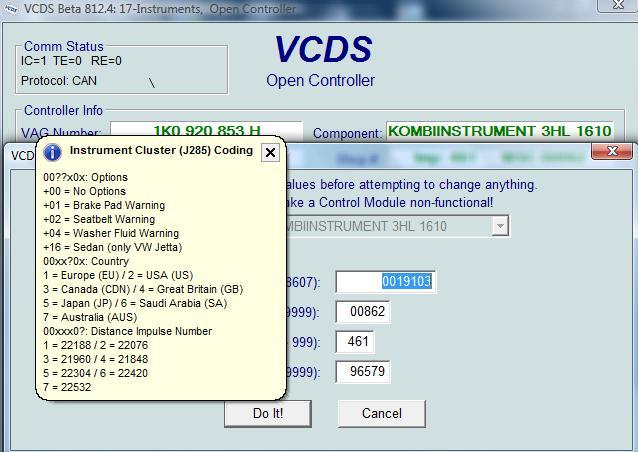The image size is (638, 452).
Task: Close the Instrument Cluster Coding tooltip
Action: (x=270, y=153)
